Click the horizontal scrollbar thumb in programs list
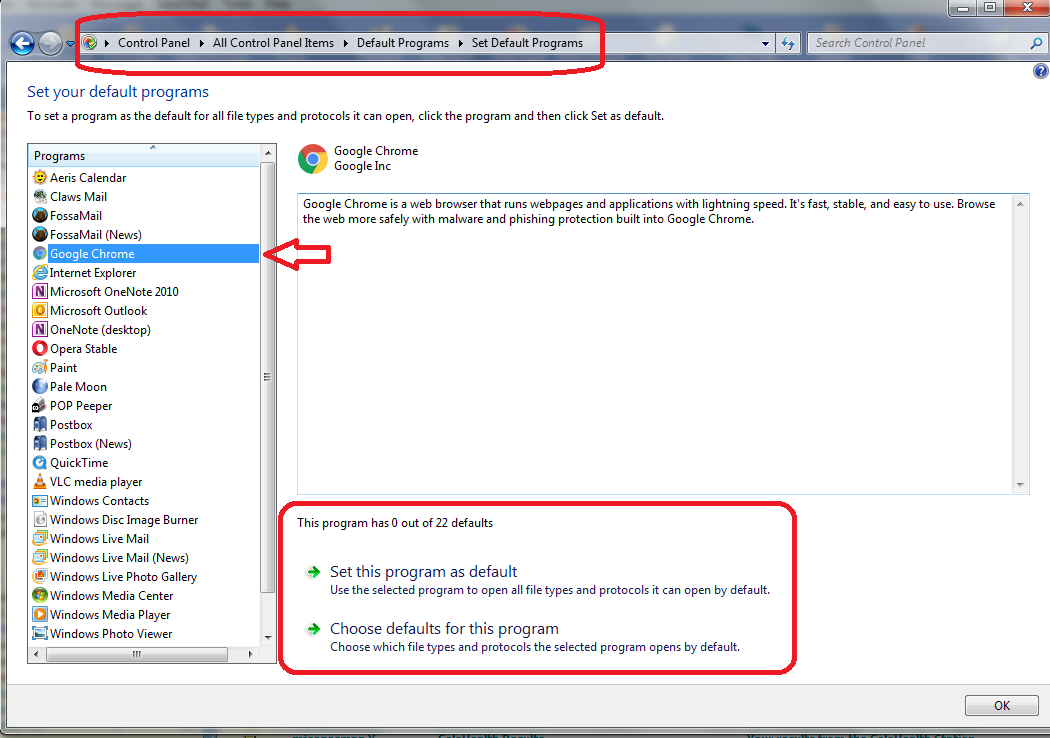This screenshot has height=738, width=1050. pyautogui.click(x=137, y=654)
